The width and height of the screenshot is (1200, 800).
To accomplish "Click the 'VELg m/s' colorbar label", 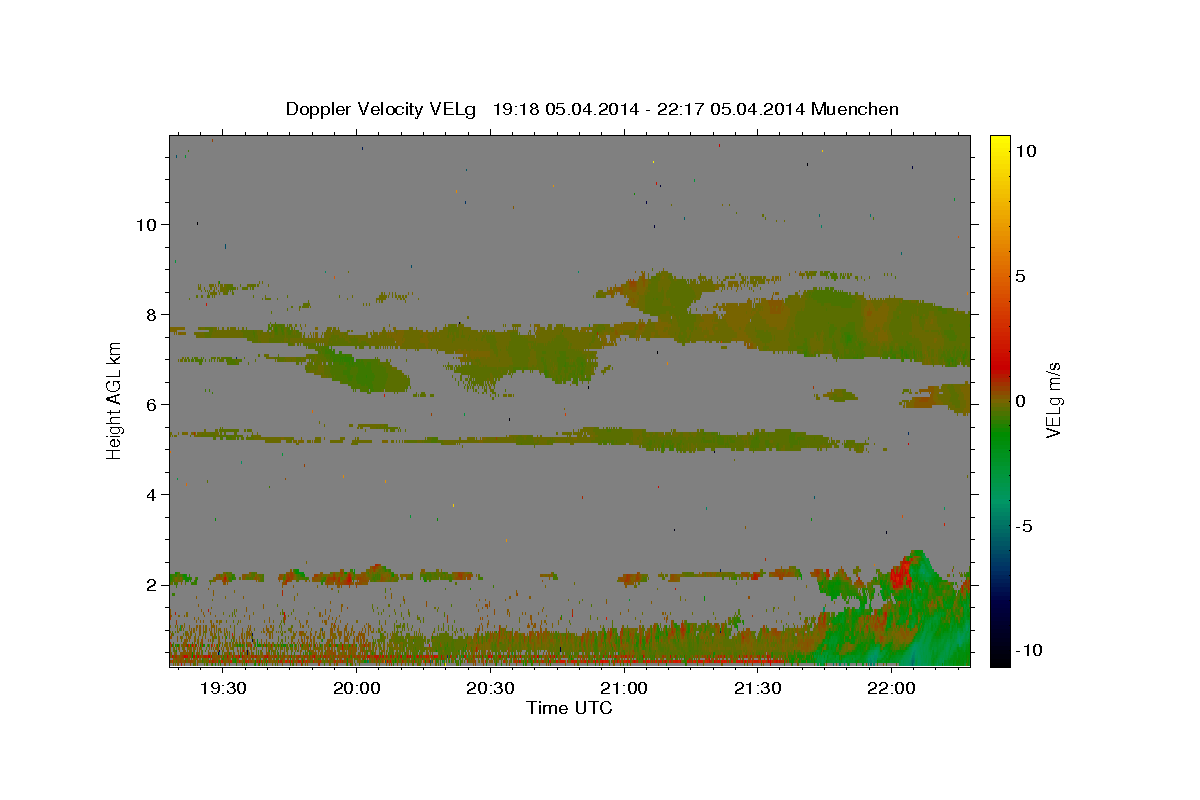I will tap(1053, 400).
